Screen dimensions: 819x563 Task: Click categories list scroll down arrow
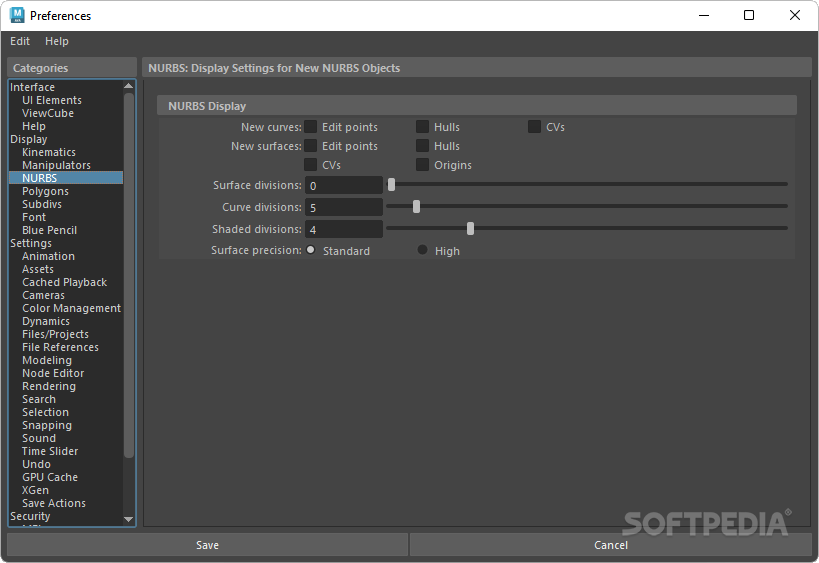click(x=128, y=519)
